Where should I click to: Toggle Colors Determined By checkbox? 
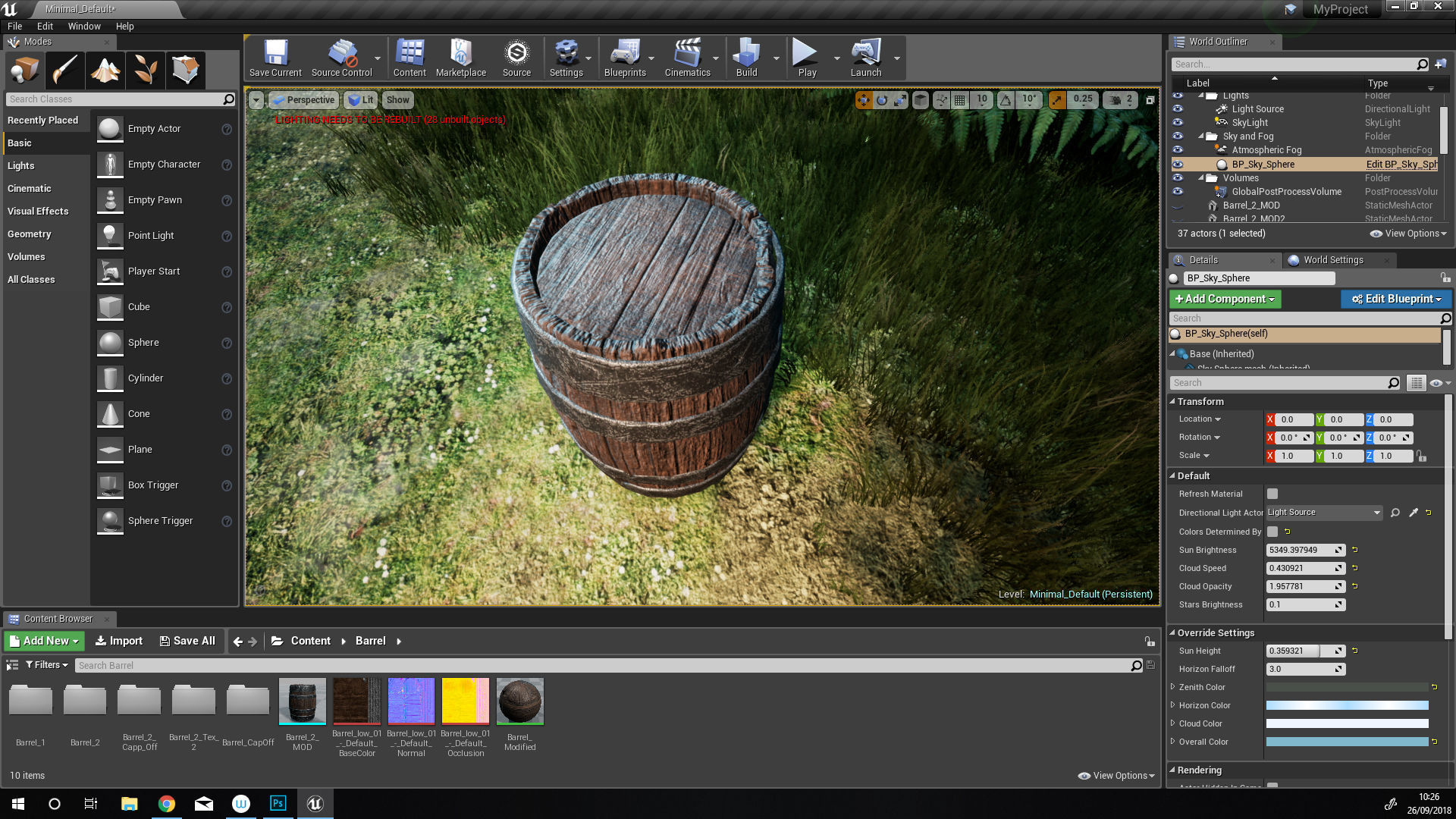click(x=1272, y=532)
